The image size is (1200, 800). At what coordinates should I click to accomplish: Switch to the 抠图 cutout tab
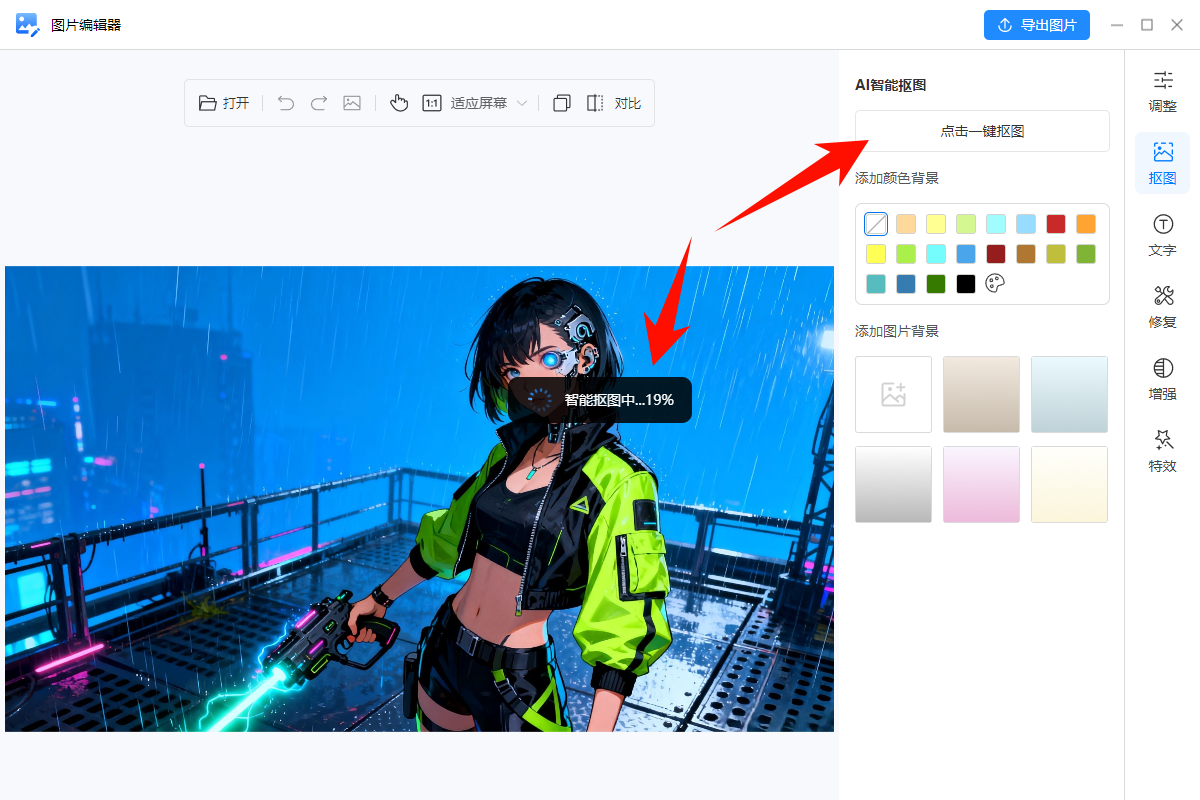1163,164
